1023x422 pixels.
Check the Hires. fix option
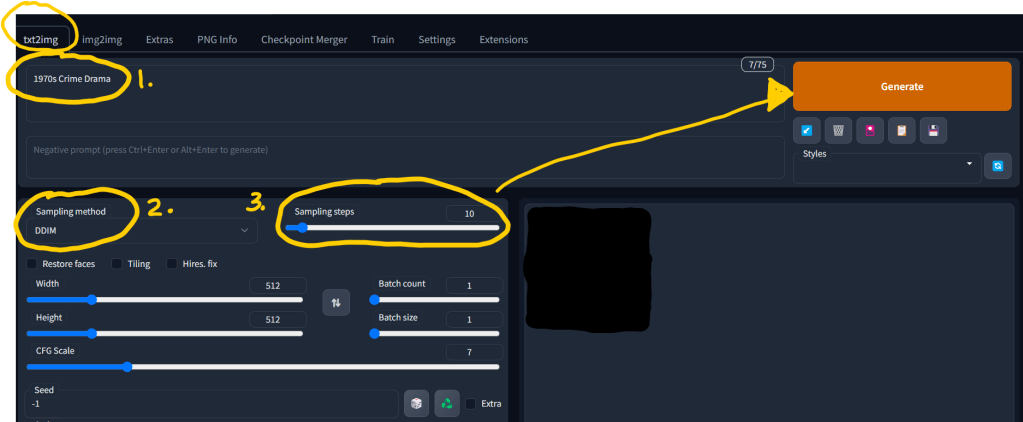click(x=172, y=264)
